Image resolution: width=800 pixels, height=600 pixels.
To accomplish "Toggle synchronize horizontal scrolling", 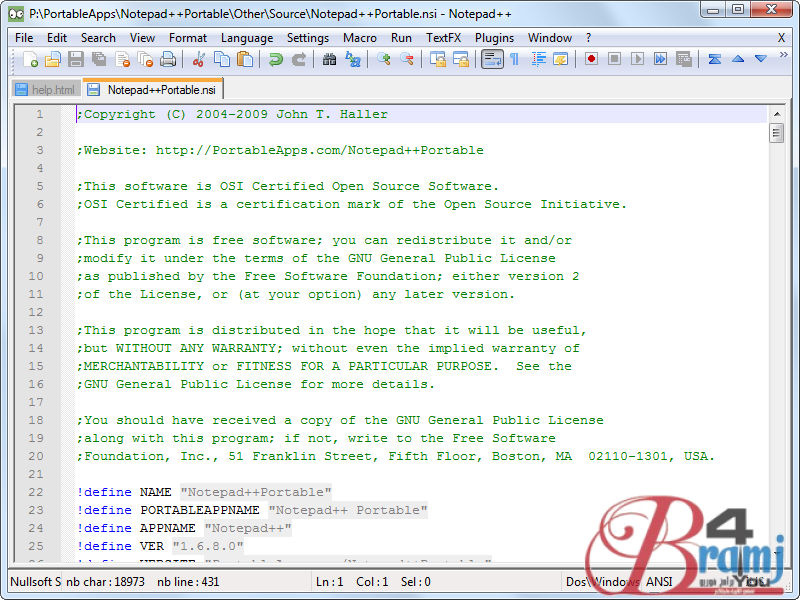I will point(461,60).
